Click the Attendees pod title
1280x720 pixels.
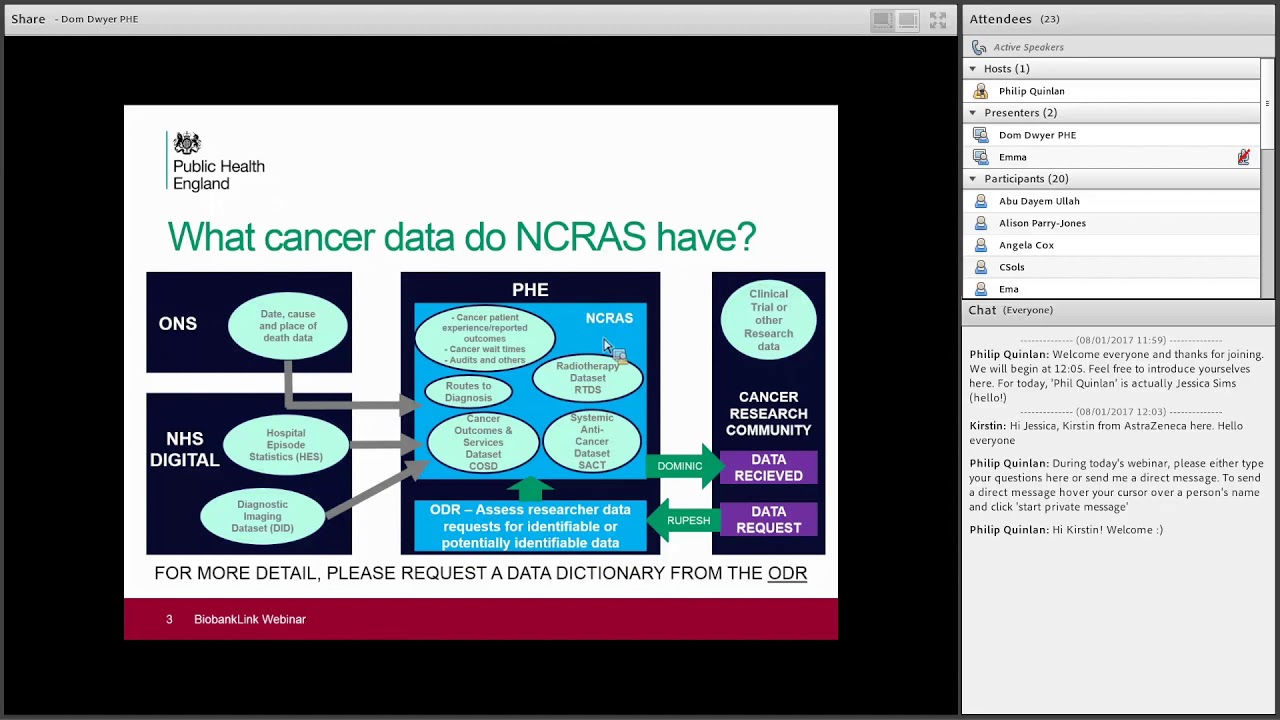(1000, 19)
